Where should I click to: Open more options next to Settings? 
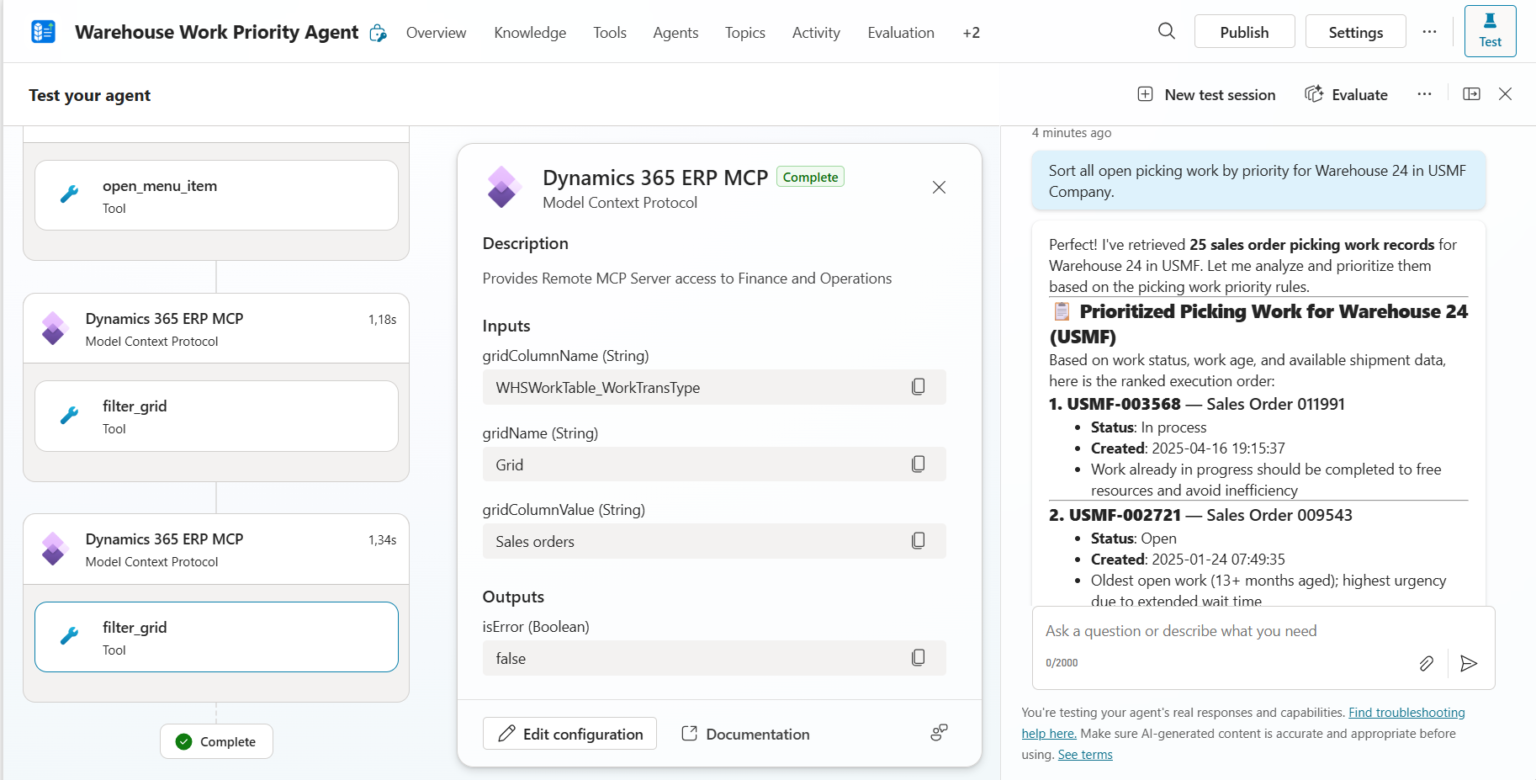[1429, 32]
